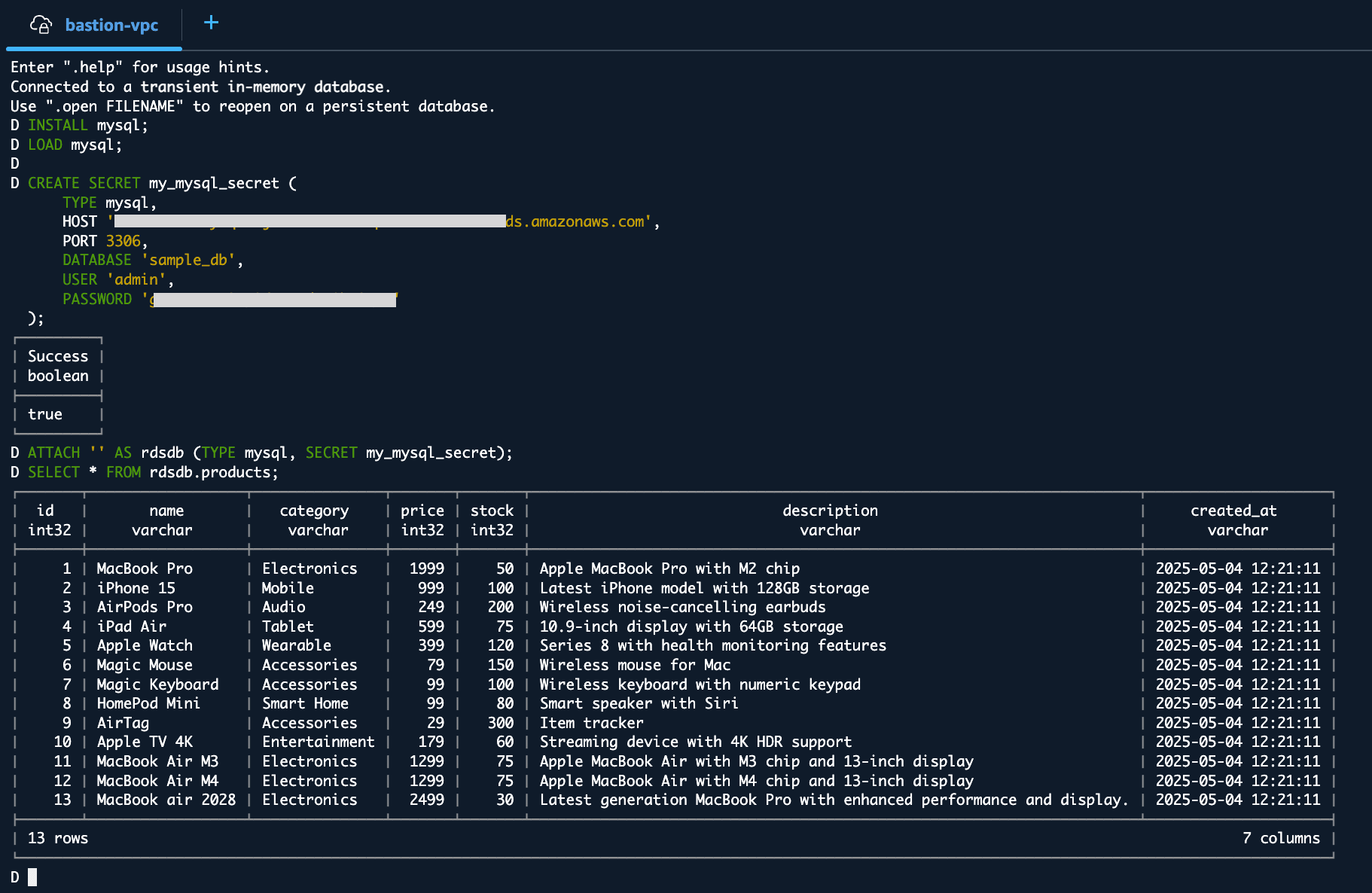The image size is (1372, 893).
Task: Click 'Apple MacBook Pro with M2 chip' description
Action: pos(669,568)
